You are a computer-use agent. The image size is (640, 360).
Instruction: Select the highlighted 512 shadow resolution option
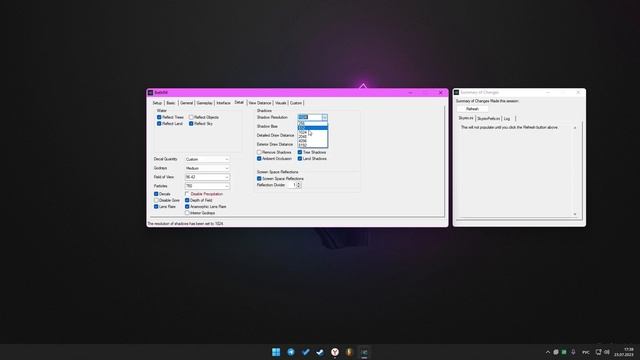312,128
